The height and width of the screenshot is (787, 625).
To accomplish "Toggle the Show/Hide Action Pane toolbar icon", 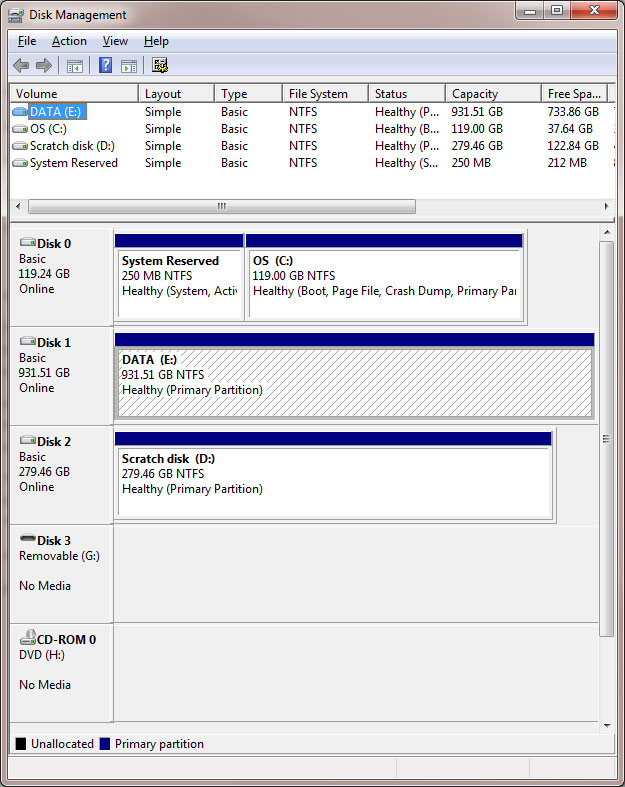I will 129,66.
